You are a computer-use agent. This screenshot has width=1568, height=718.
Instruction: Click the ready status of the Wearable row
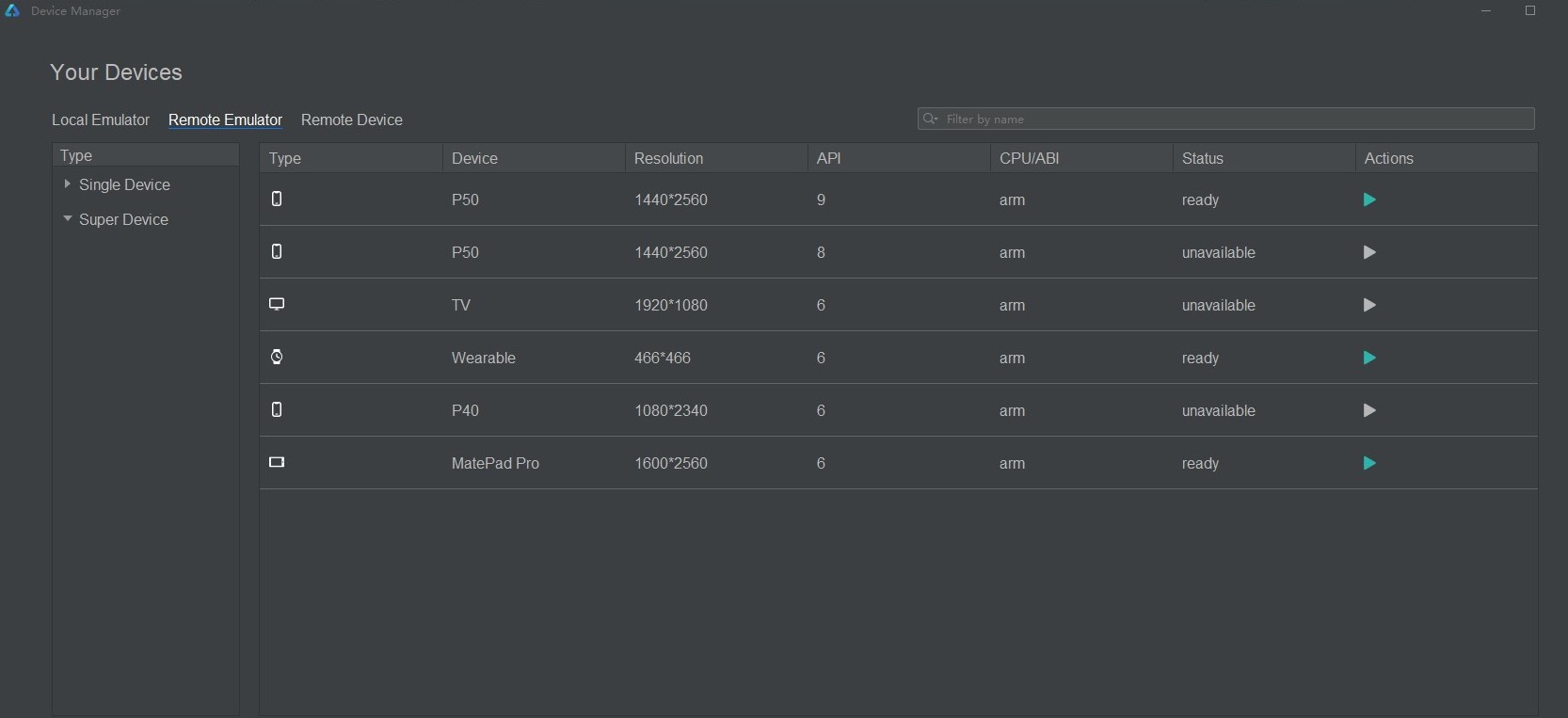(x=1200, y=358)
